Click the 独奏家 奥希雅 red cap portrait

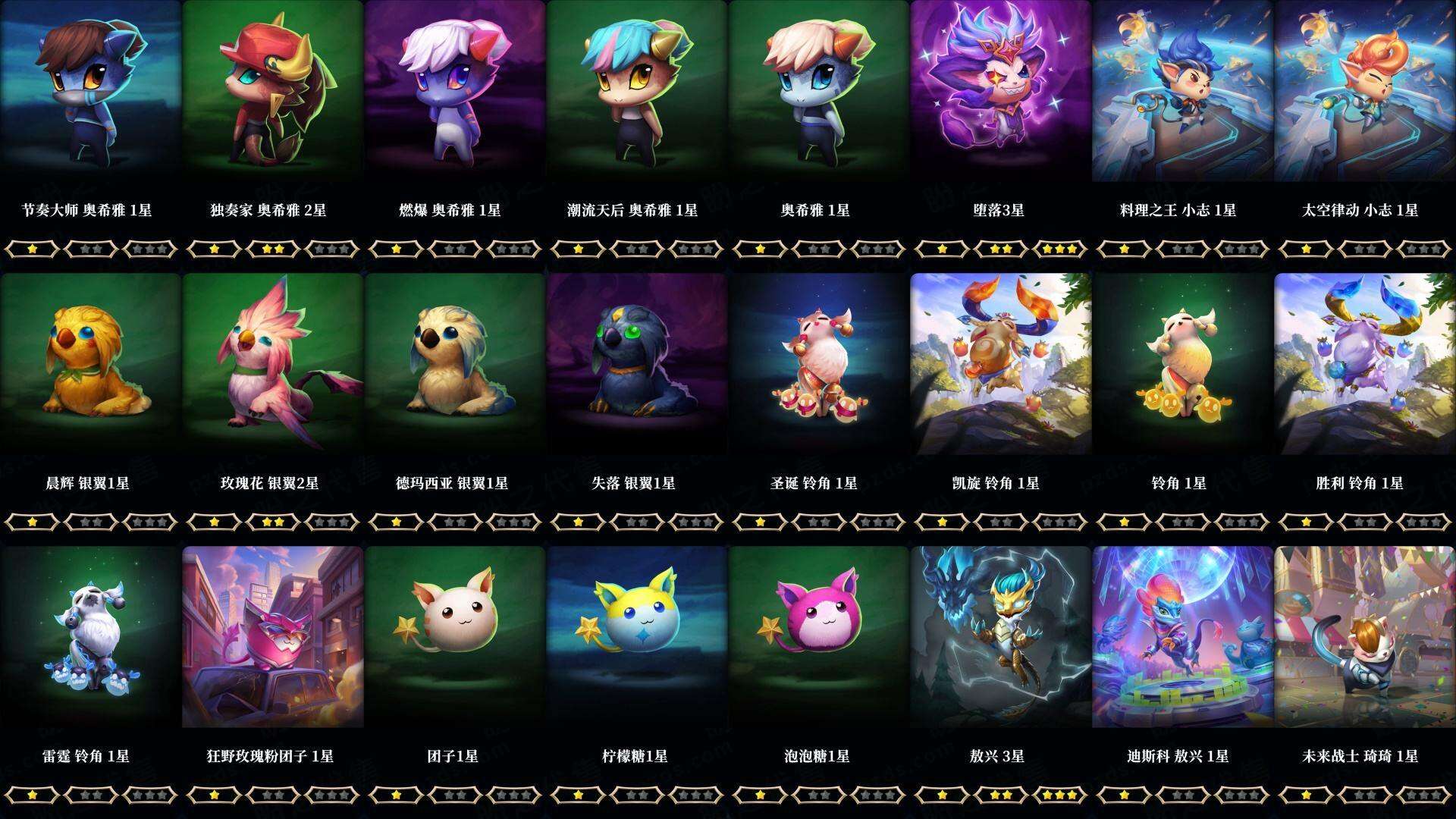pyautogui.click(x=273, y=91)
